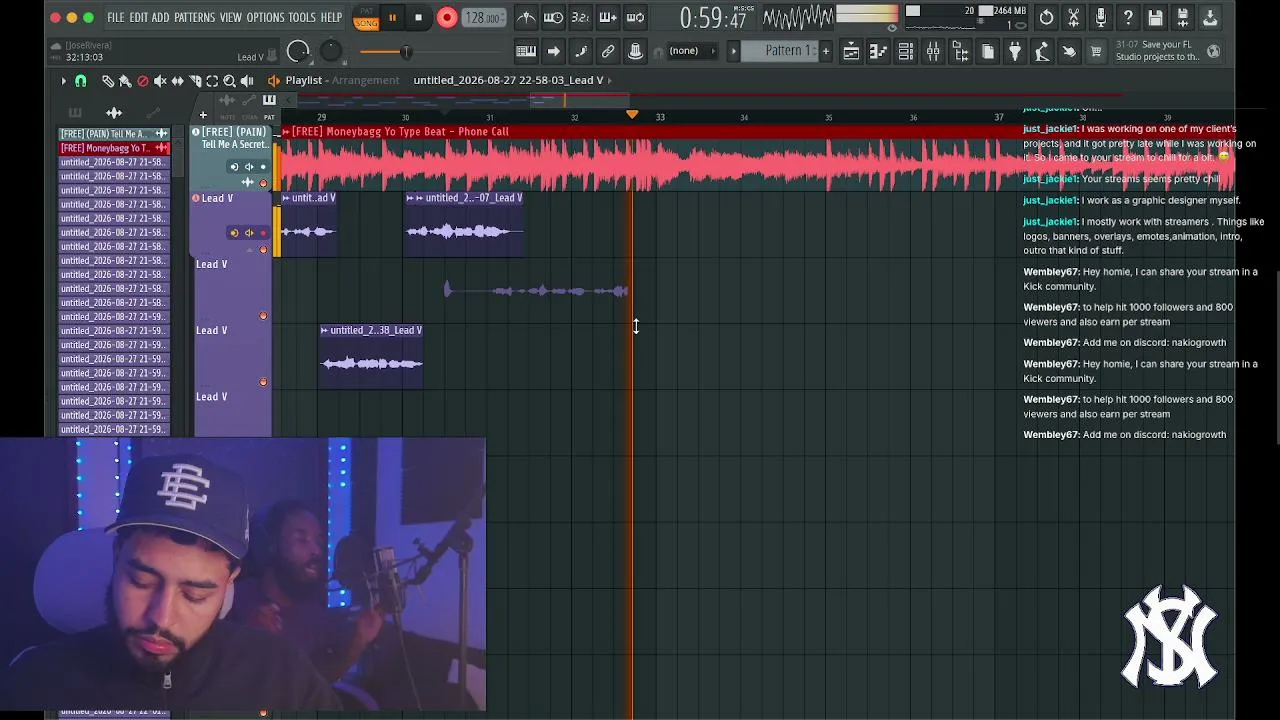This screenshot has width=1280, height=720.
Task: Select the '[FREE] Moneybagg Yo T..' picker item
Action: (x=114, y=148)
